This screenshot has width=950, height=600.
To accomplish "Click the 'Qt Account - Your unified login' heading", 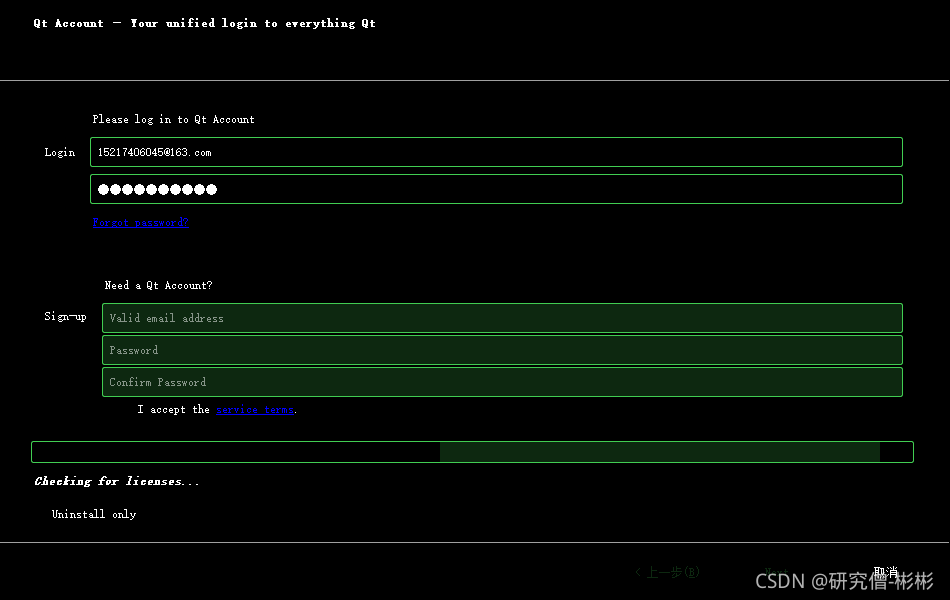I will [205, 23].
